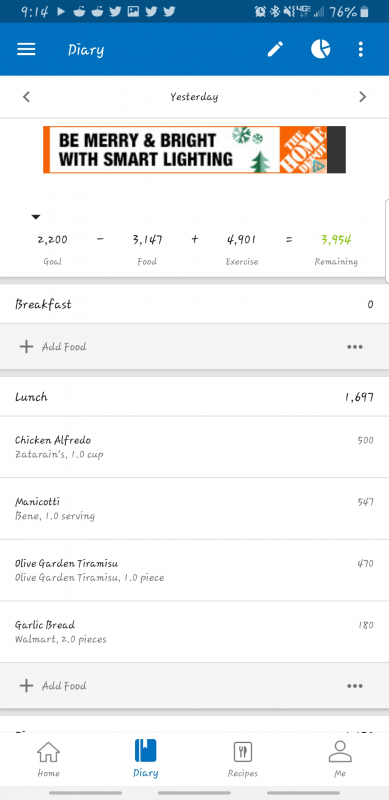Viewport: 389px width, 800px height.
Task: Tap the pencil edit icon
Action: (275, 49)
